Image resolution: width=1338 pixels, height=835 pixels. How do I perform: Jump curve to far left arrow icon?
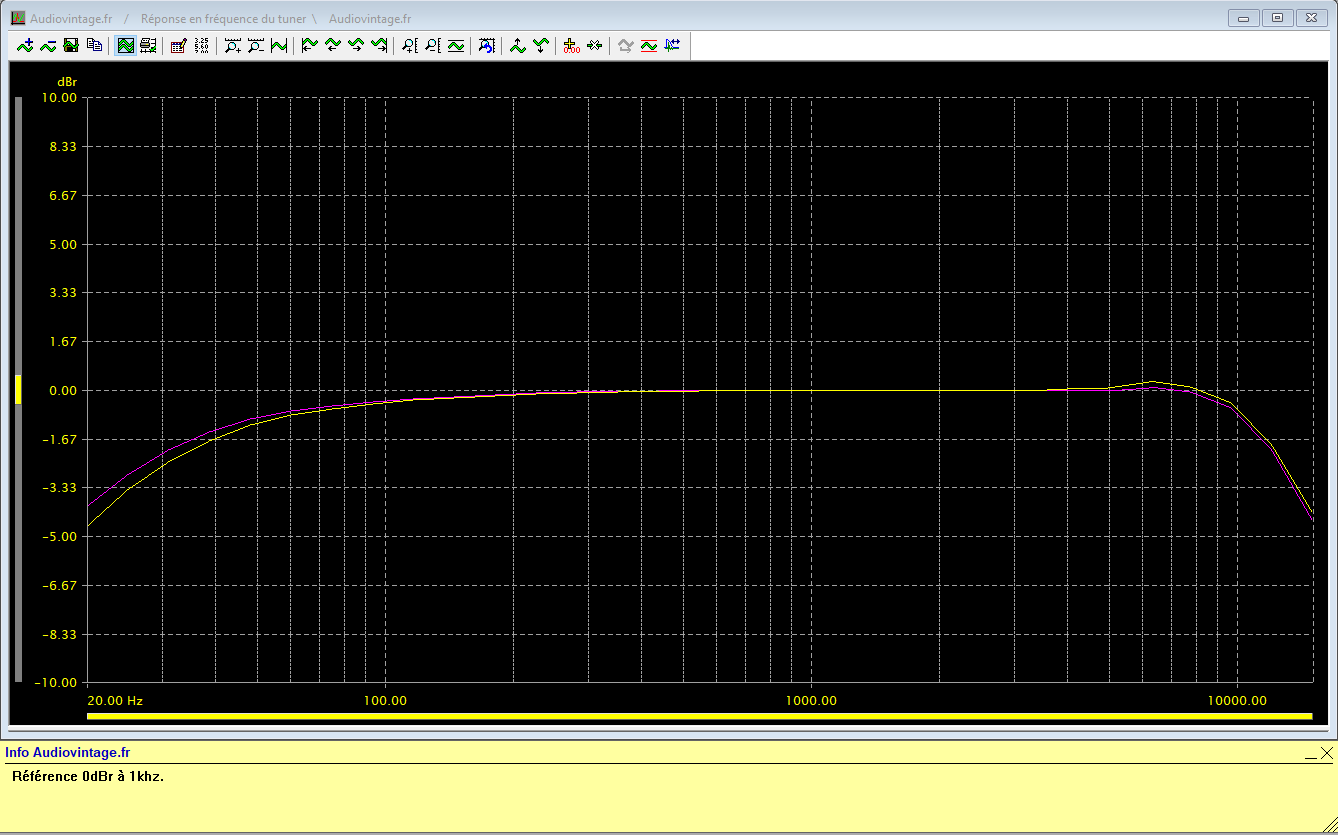[309, 45]
